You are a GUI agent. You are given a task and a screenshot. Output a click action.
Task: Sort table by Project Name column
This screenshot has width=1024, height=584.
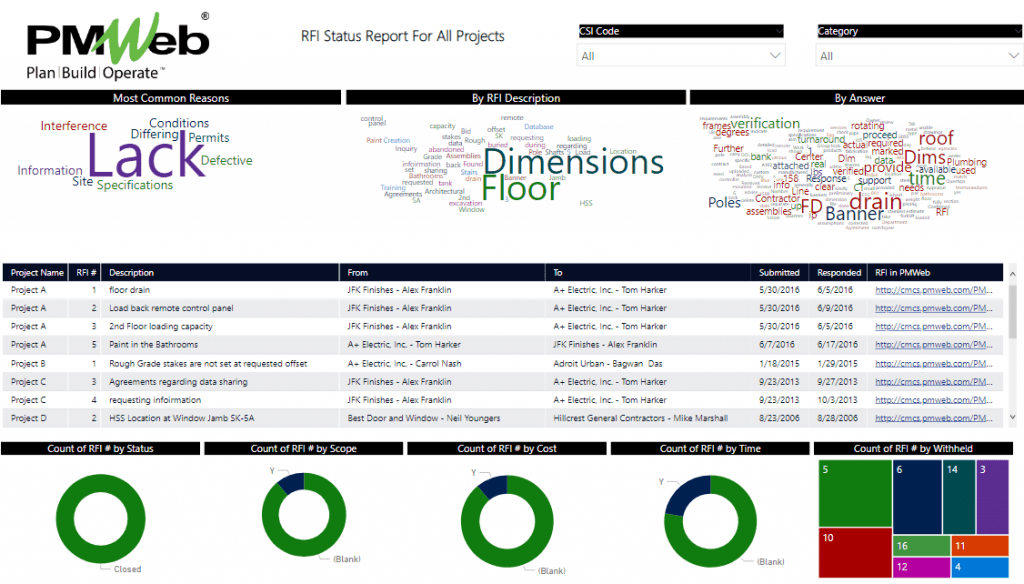click(37, 272)
